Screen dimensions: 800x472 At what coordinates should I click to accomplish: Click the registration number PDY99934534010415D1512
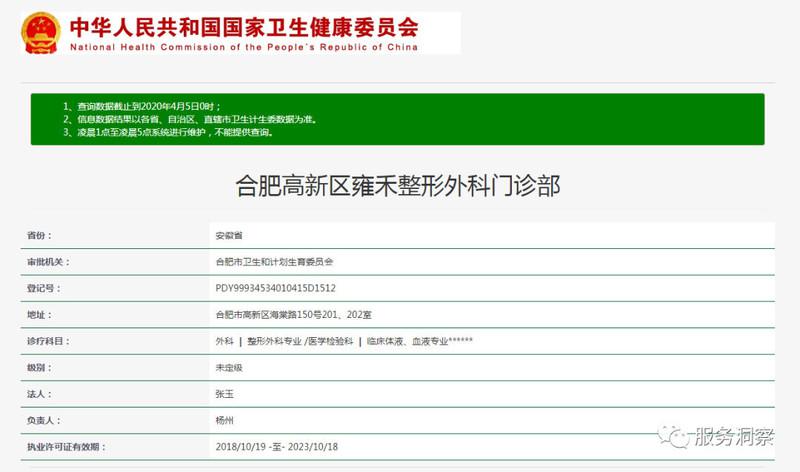[x=275, y=288]
